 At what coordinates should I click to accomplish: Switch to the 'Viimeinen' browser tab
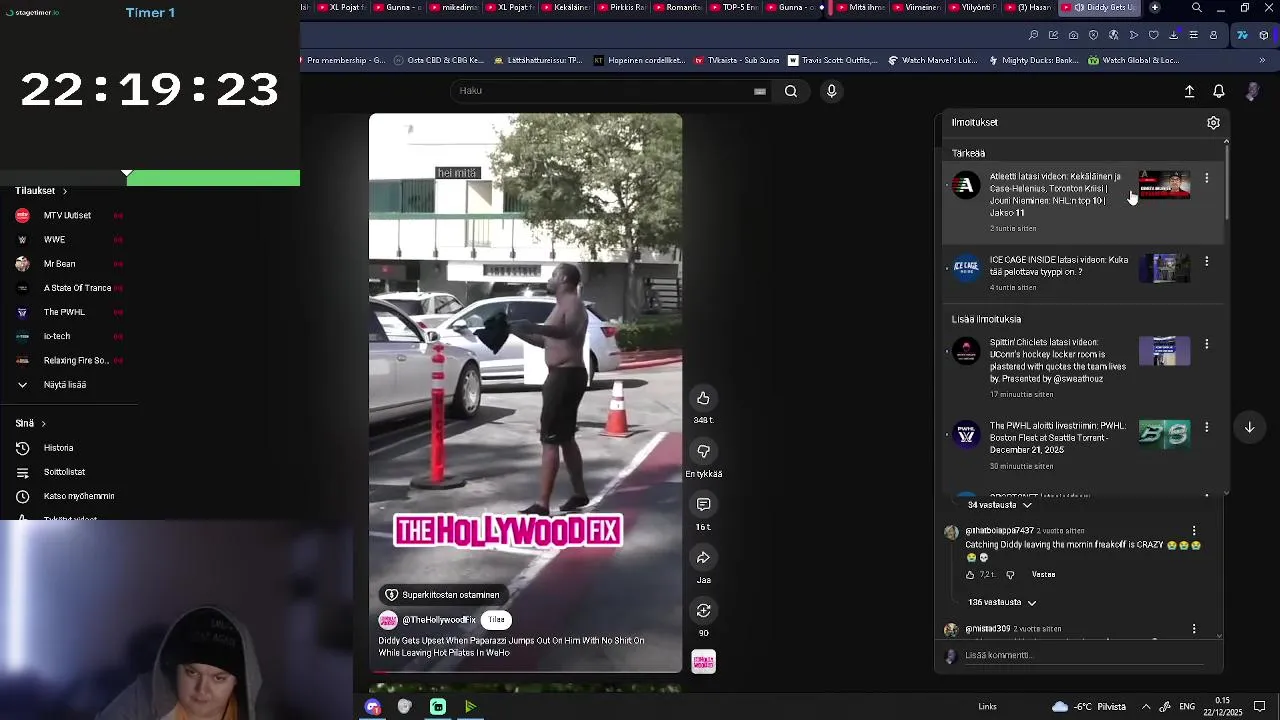click(x=915, y=7)
